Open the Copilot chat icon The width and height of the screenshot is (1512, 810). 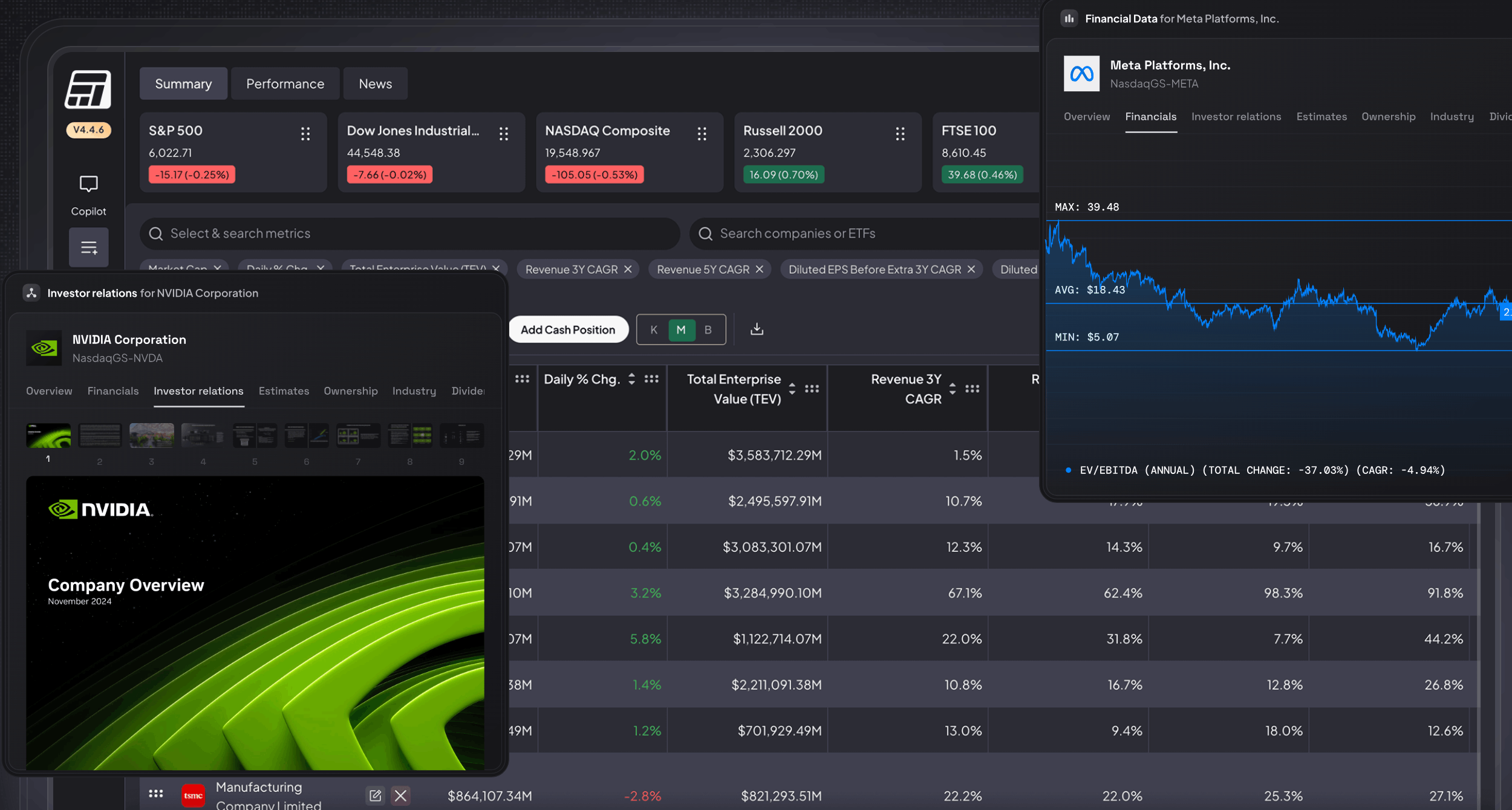point(88,184)
